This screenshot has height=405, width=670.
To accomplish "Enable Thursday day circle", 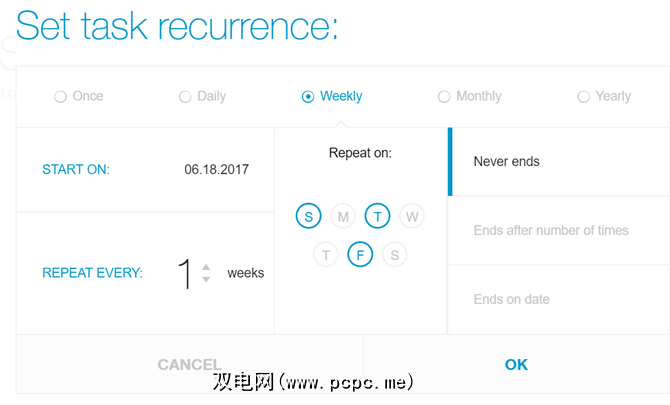I will 326,255.
